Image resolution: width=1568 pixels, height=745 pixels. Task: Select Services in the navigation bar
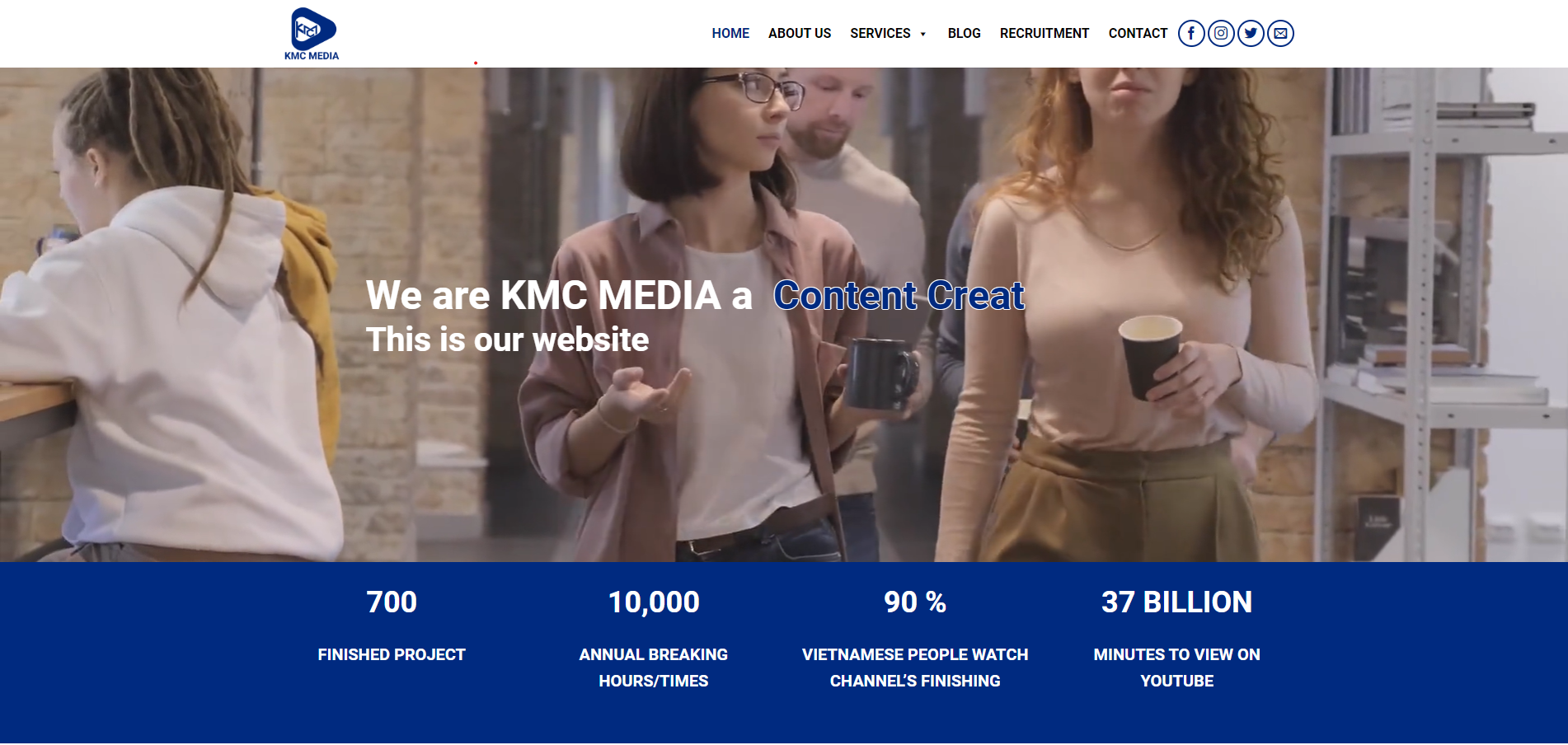(x=880, y=34)
